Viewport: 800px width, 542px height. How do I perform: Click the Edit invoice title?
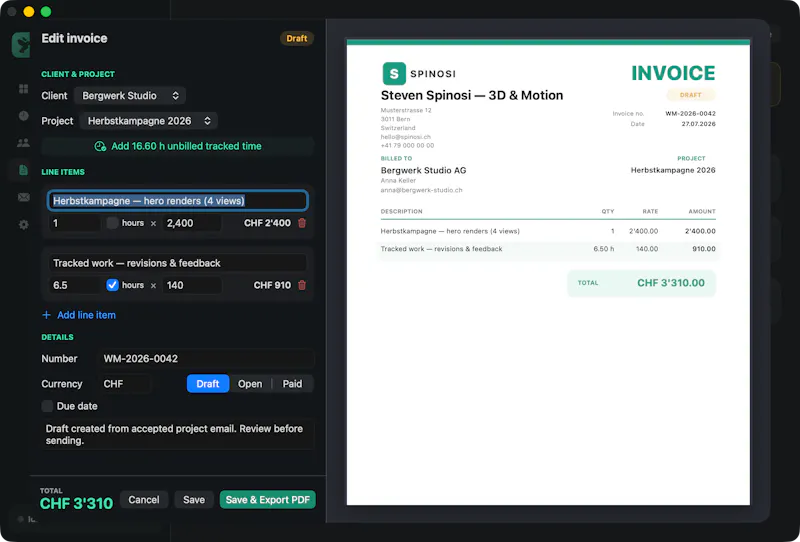[74, 38]
